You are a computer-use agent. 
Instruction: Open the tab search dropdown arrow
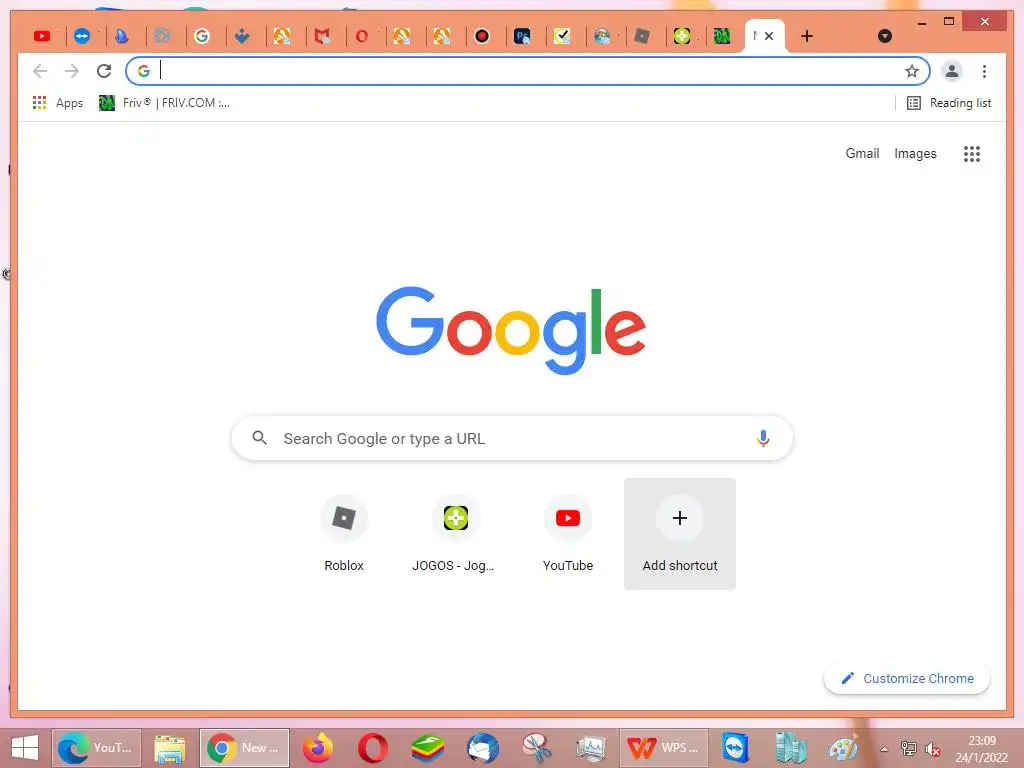coord(885,37)
